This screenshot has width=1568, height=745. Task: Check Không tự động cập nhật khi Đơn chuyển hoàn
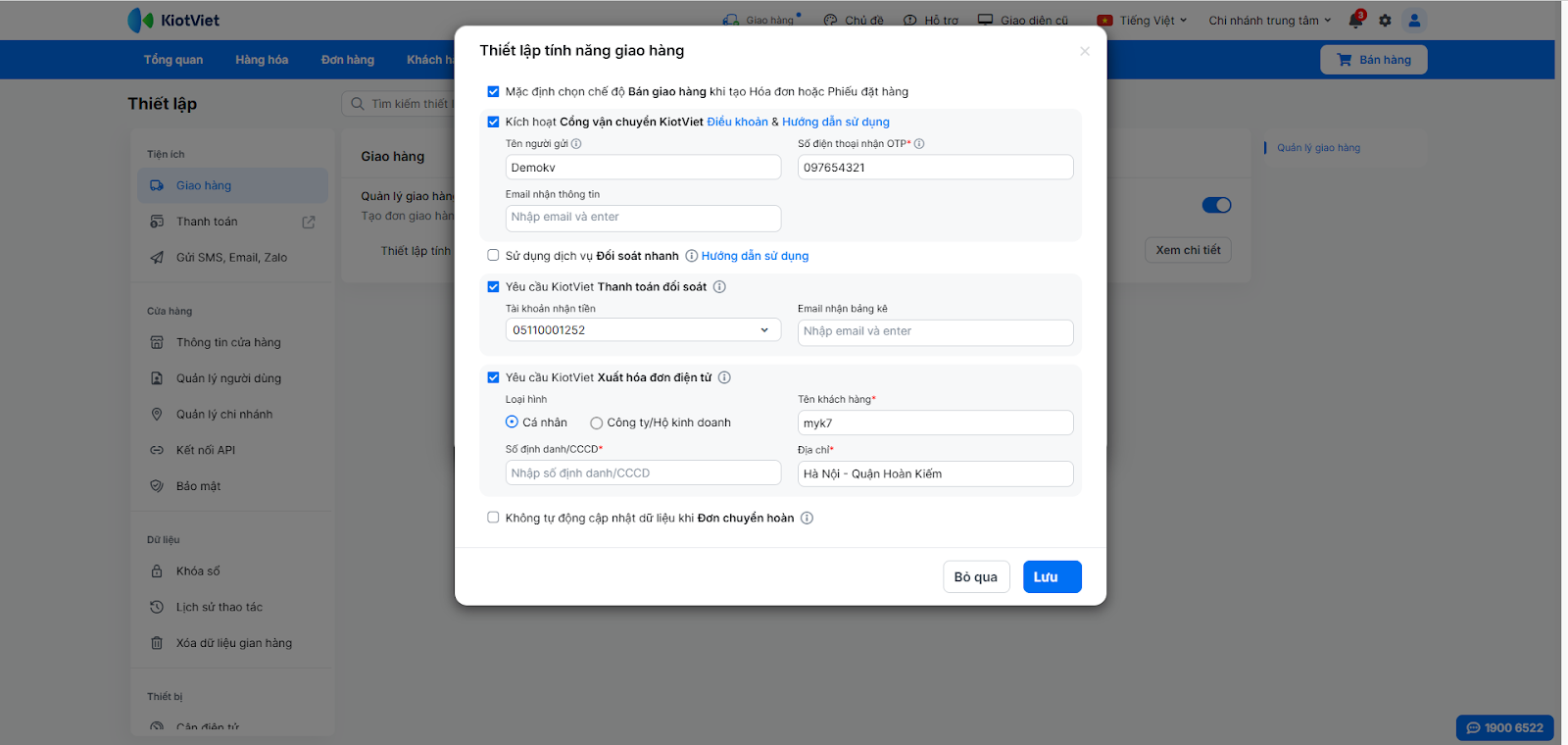[493, 518]
